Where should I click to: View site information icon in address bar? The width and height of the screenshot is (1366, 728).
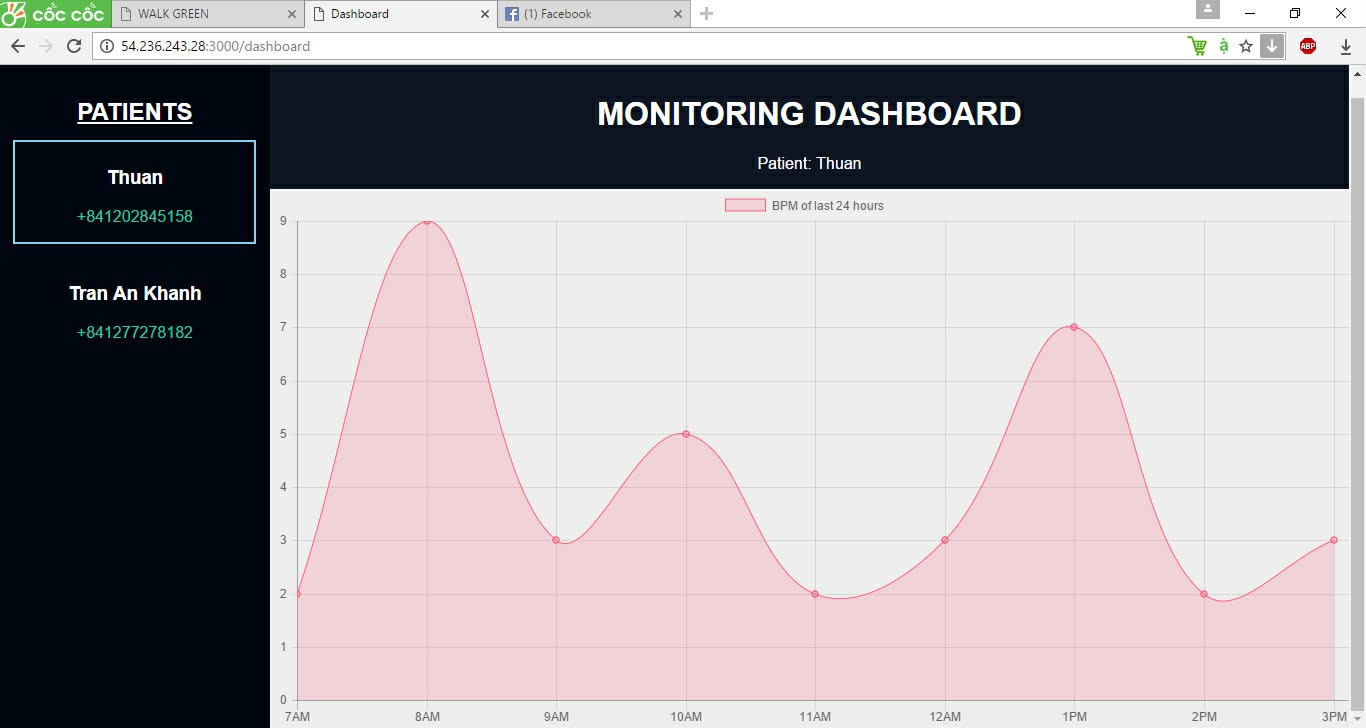point(107,46)
